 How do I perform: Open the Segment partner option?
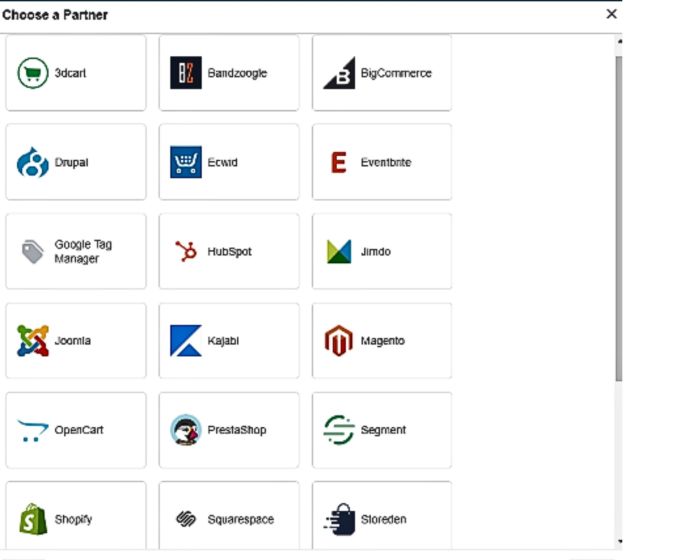pyautogui.click(x=381, y=430)
